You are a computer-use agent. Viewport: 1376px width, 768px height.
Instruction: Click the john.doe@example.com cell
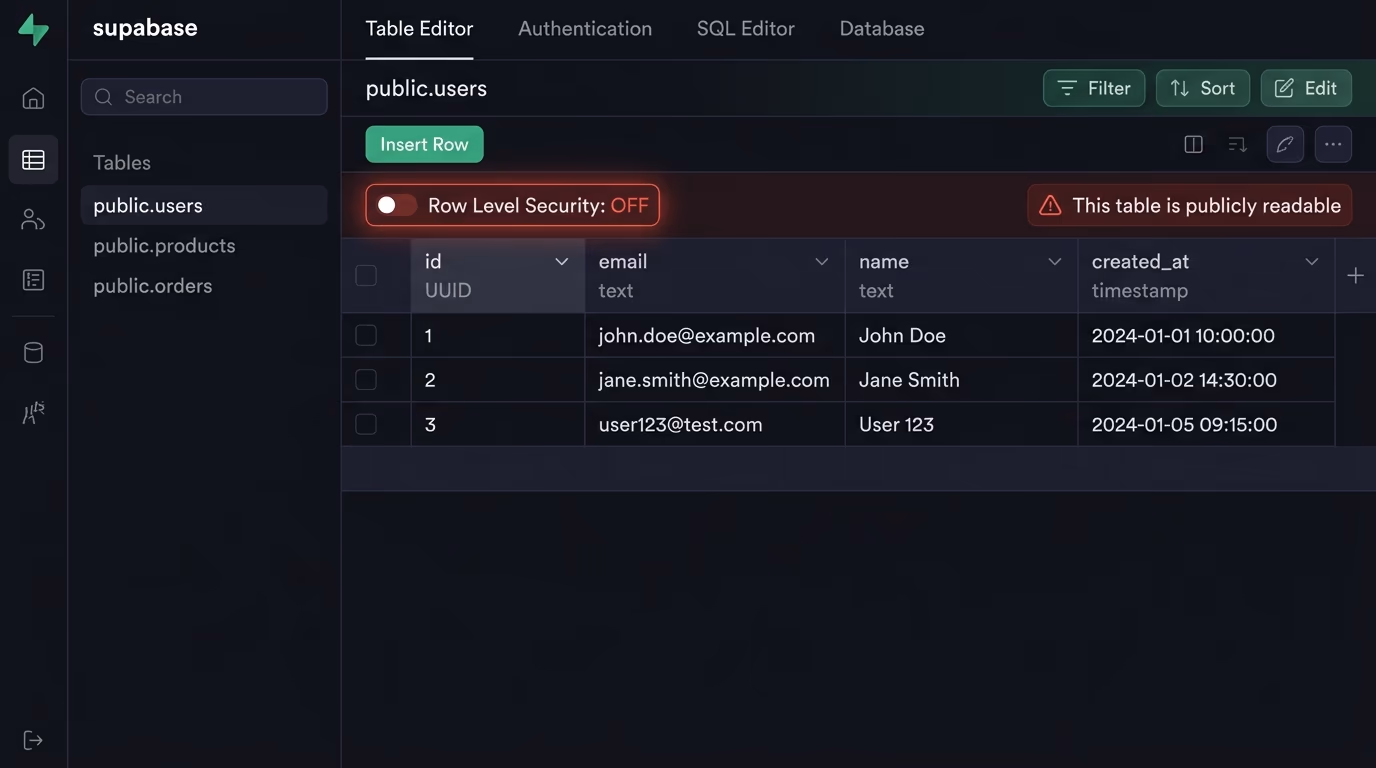(715, 335)
